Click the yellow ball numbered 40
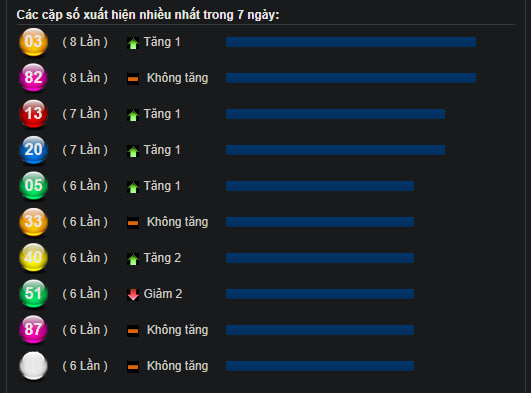Viewport: 531px width, 393px height. (x=33, y=258)
